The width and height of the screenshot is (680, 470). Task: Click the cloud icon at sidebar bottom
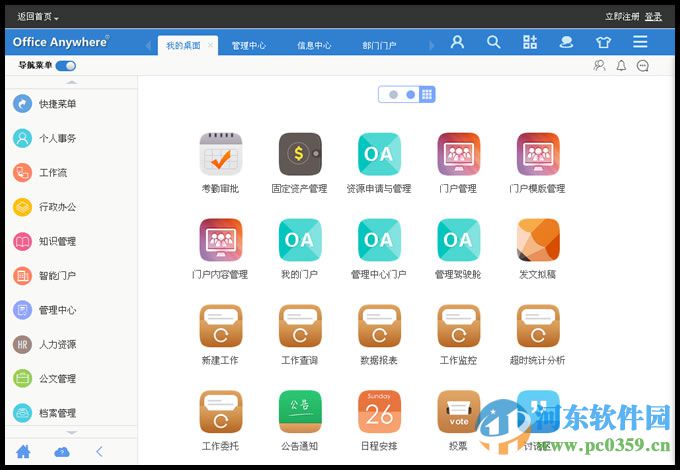[62, 452]
